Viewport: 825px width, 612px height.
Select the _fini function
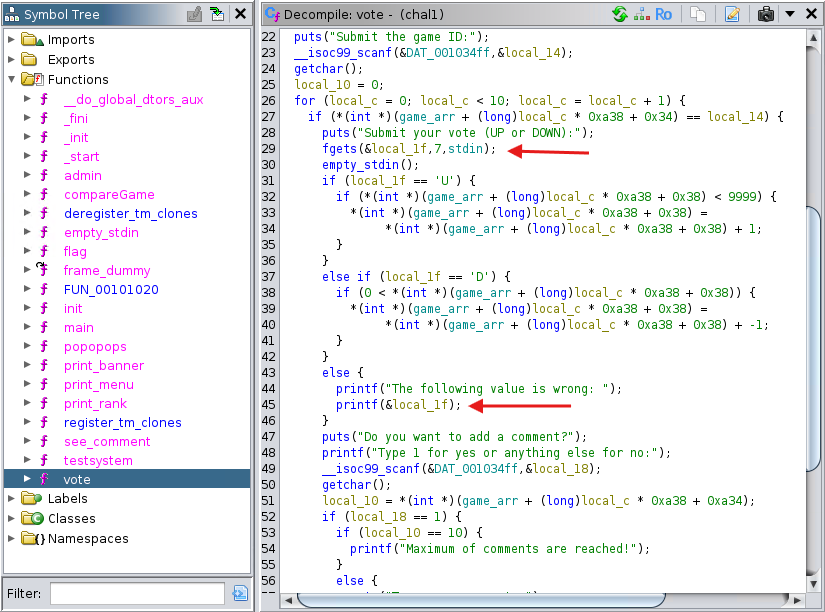pyautogui.click(x=76, y=118)
